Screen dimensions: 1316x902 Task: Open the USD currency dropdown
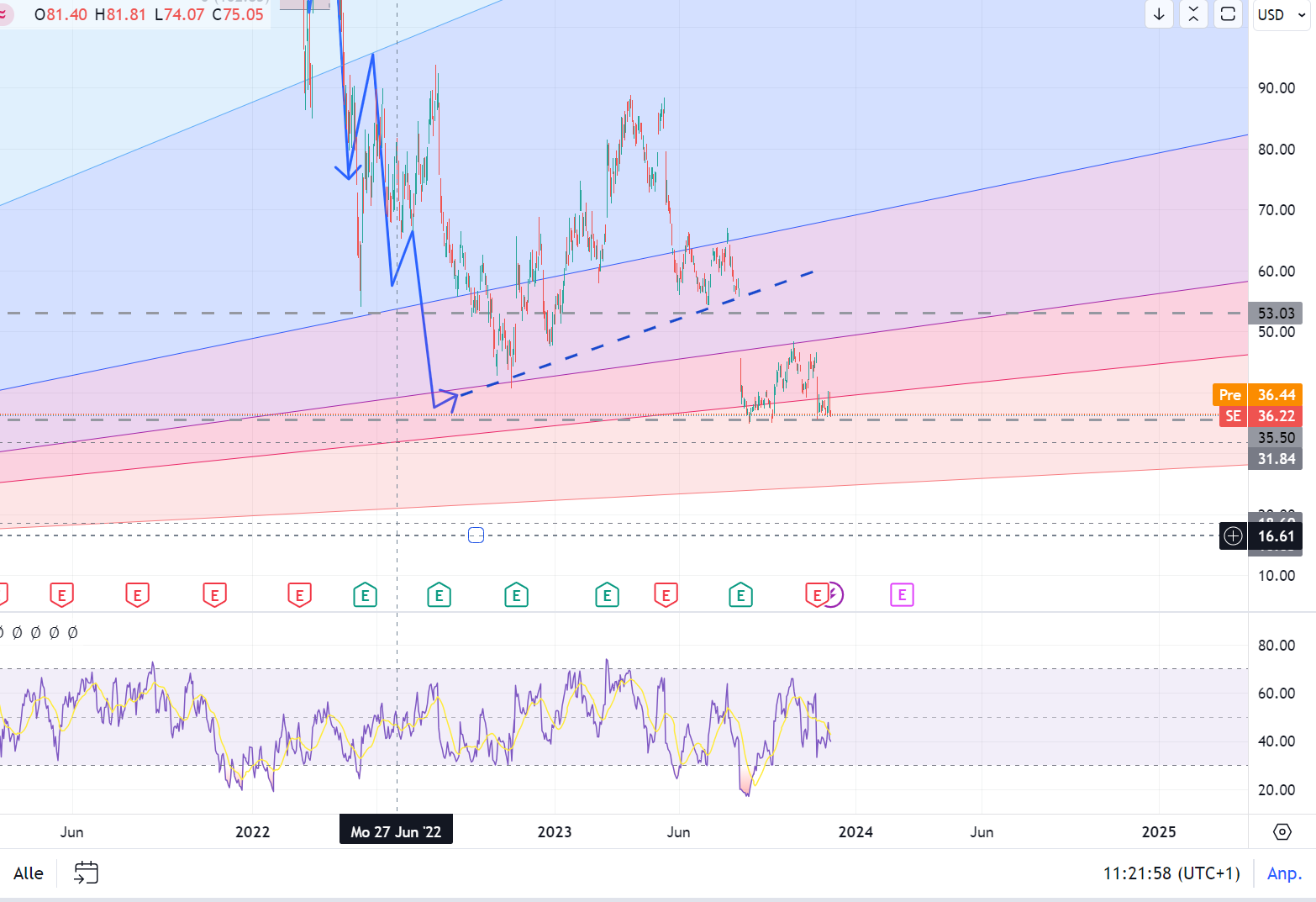(1281, 15)
